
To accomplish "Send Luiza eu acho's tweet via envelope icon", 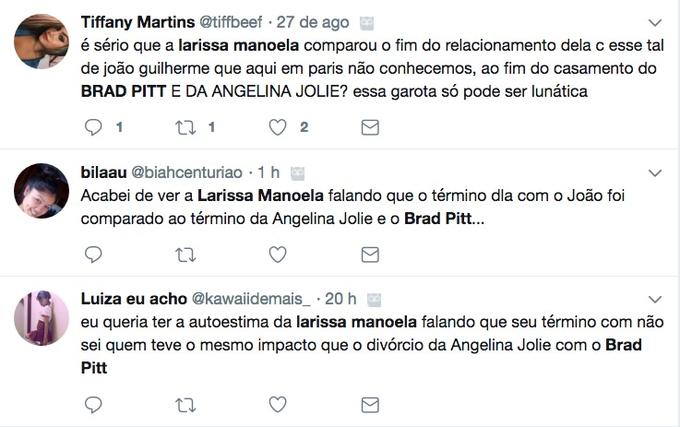I will click(x=369, y=404).
